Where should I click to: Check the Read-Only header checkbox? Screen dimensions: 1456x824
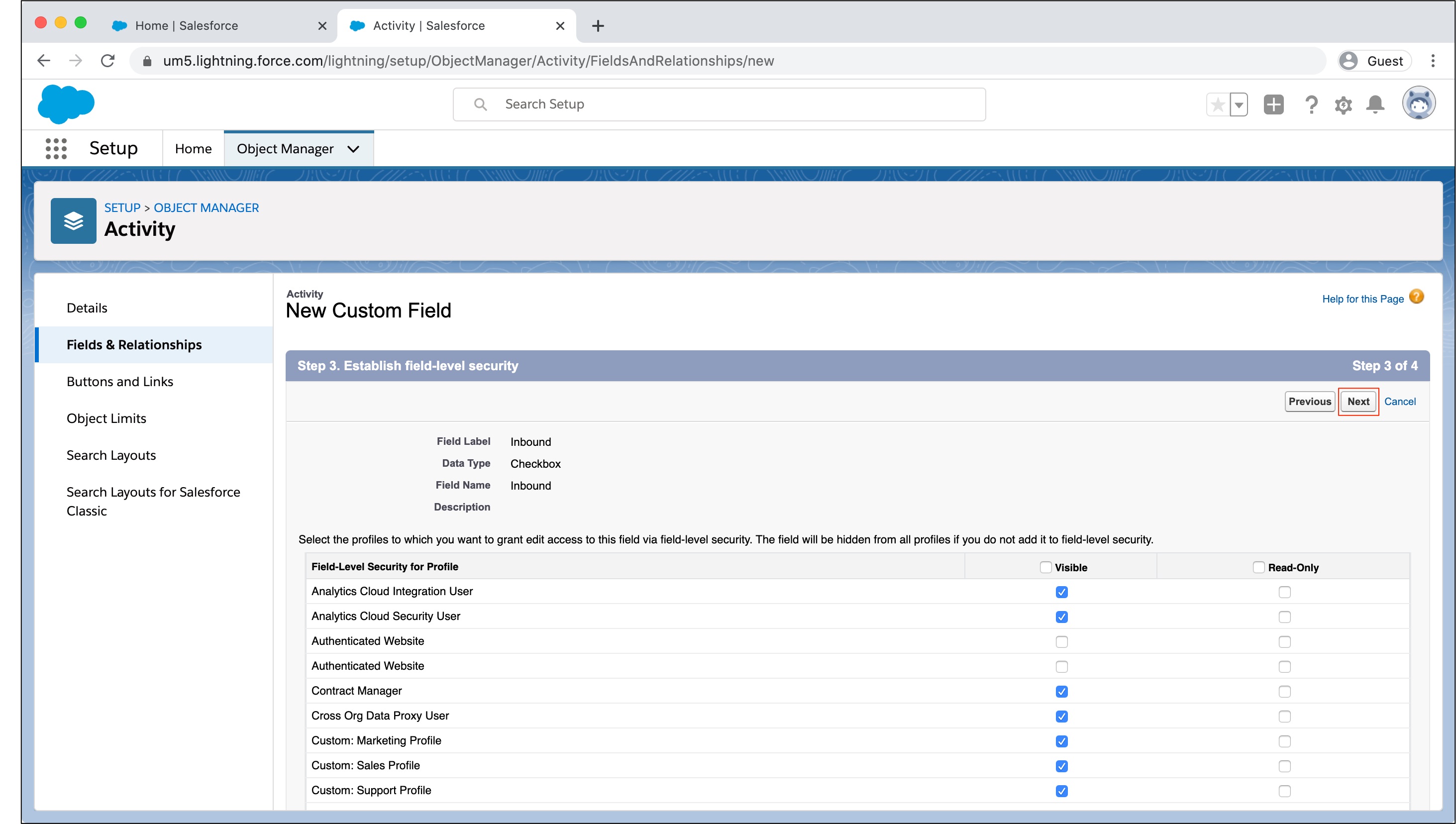1258,567
